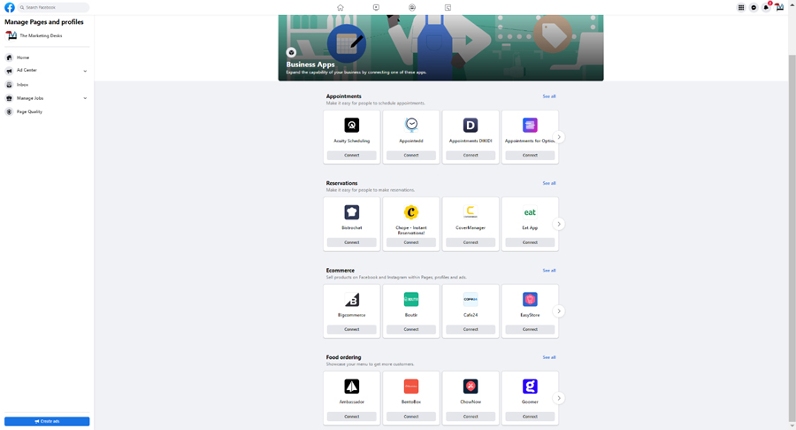Image resolution: width=796 pixels, height=430 pixels.
Task: Click the Facebook logo
Action: (x=10, y=8)
